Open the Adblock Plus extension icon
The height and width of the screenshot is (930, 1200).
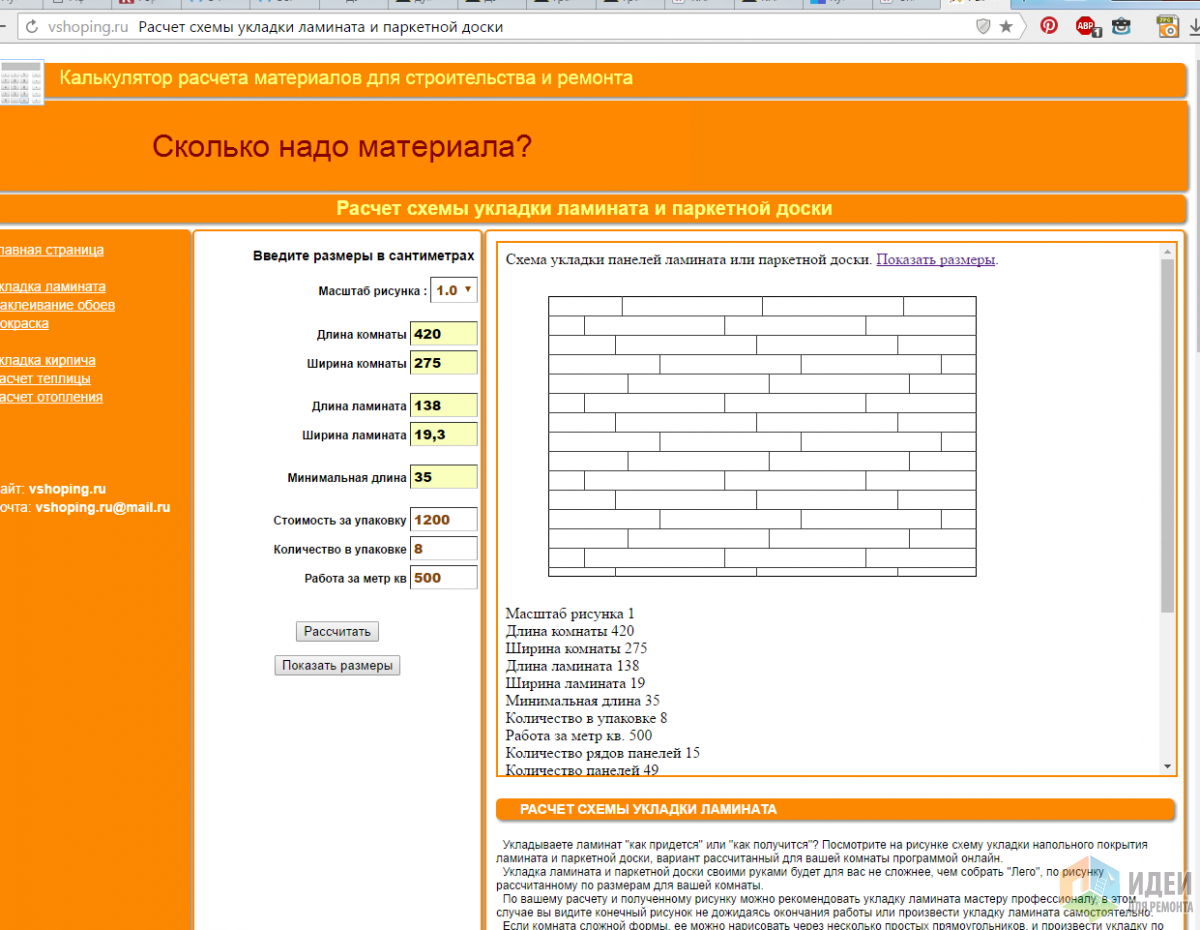pos(1087,27)
